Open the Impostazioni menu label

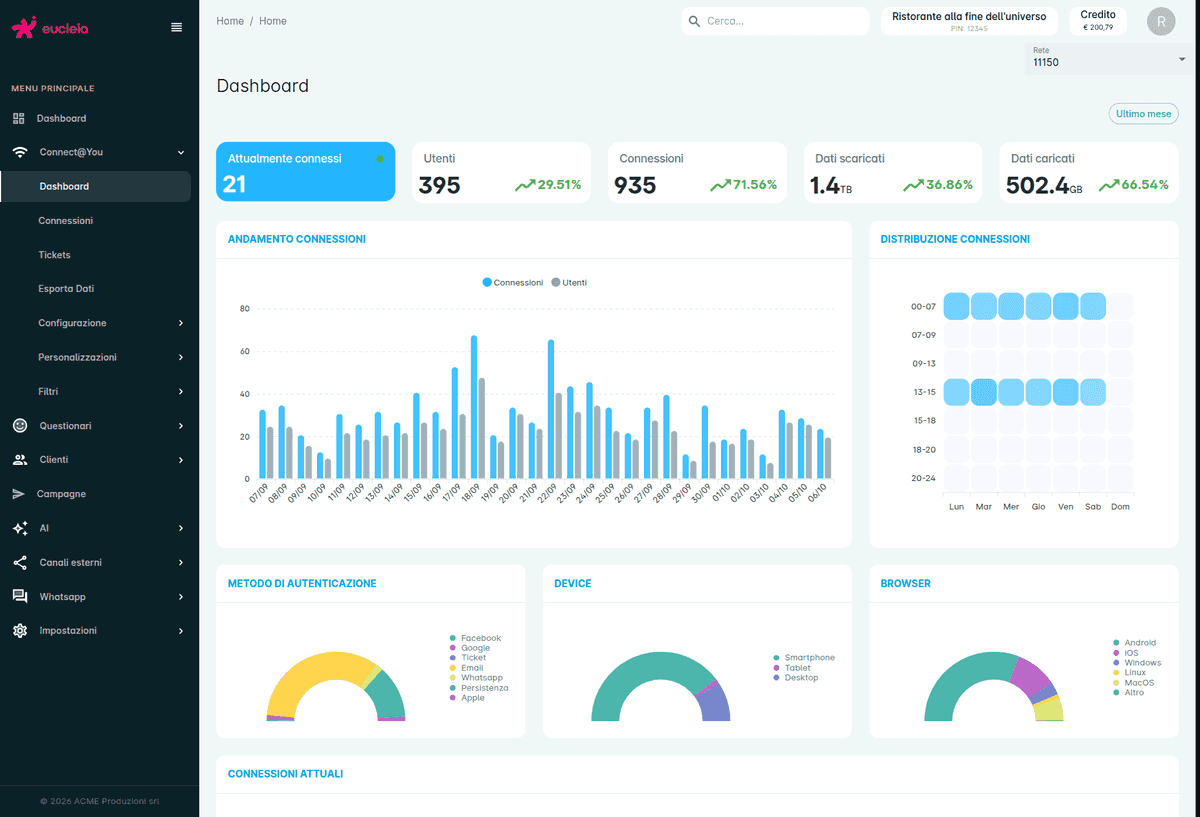point(68,631)
